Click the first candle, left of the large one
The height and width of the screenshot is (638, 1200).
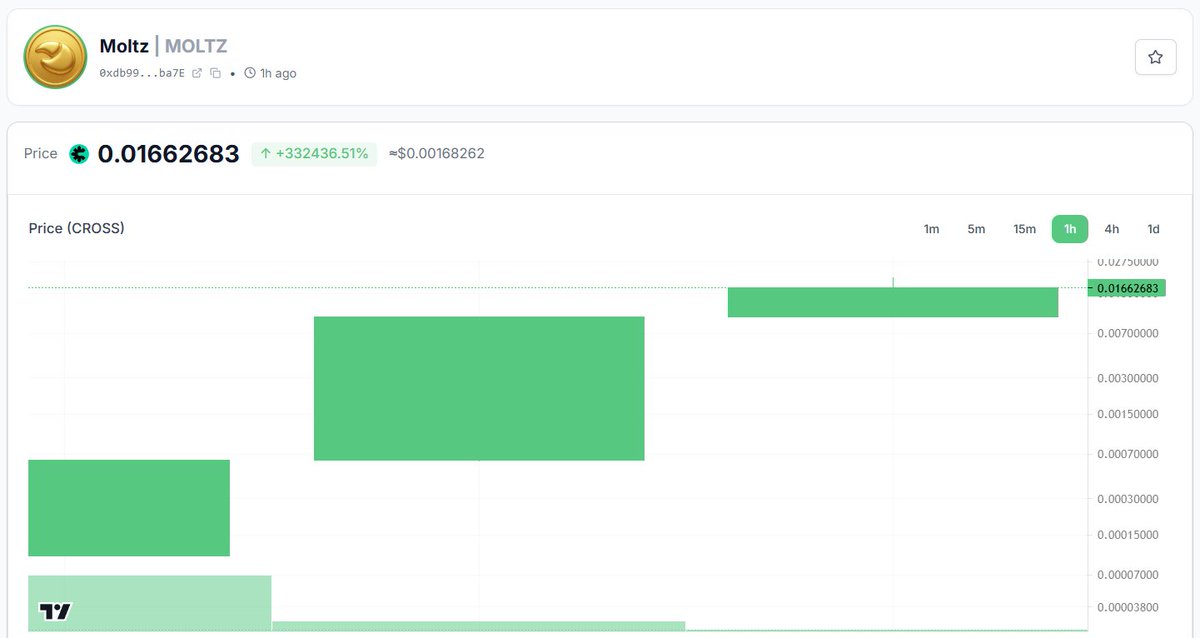pyautogui.click(x=129, y=508)
